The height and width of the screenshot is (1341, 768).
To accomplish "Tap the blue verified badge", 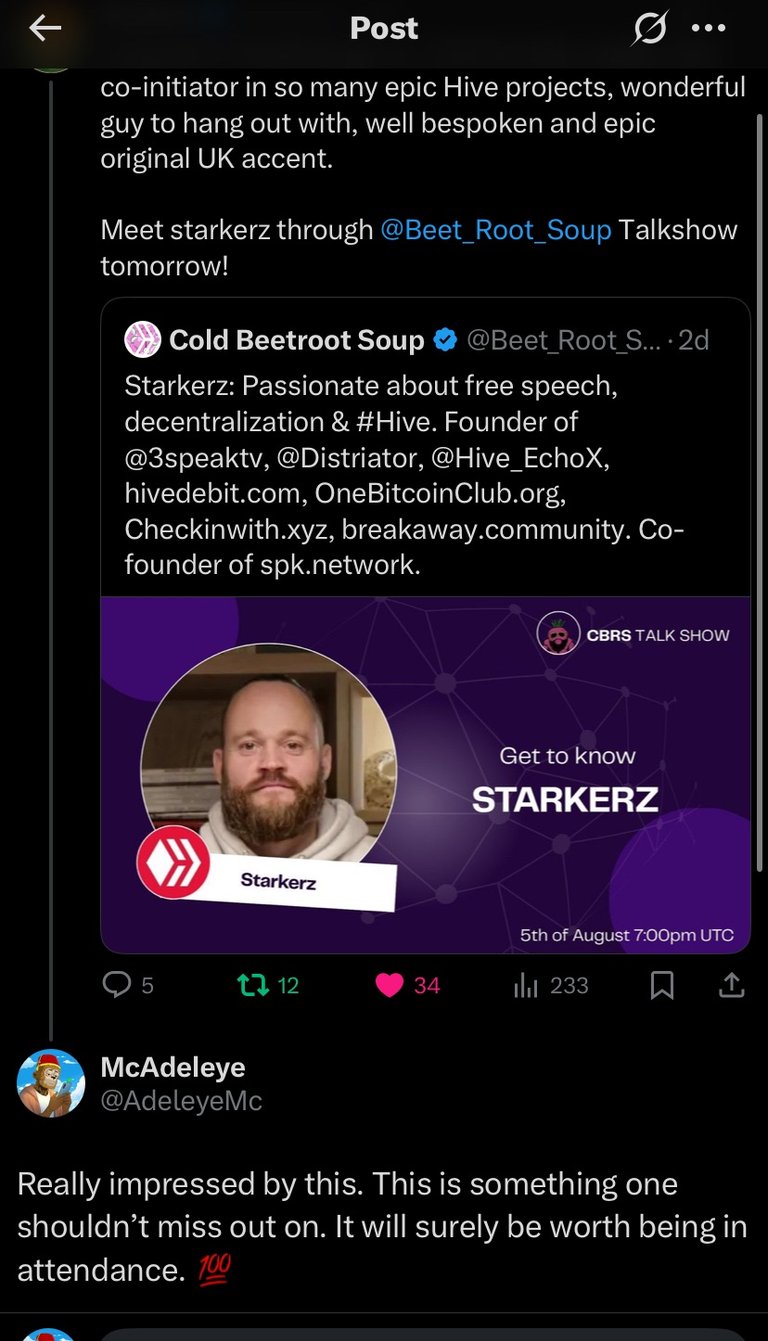I will click(445, 340).
